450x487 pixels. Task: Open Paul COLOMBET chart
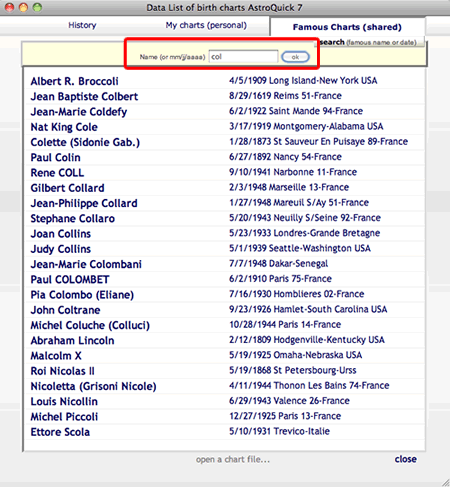click(70, 280)
